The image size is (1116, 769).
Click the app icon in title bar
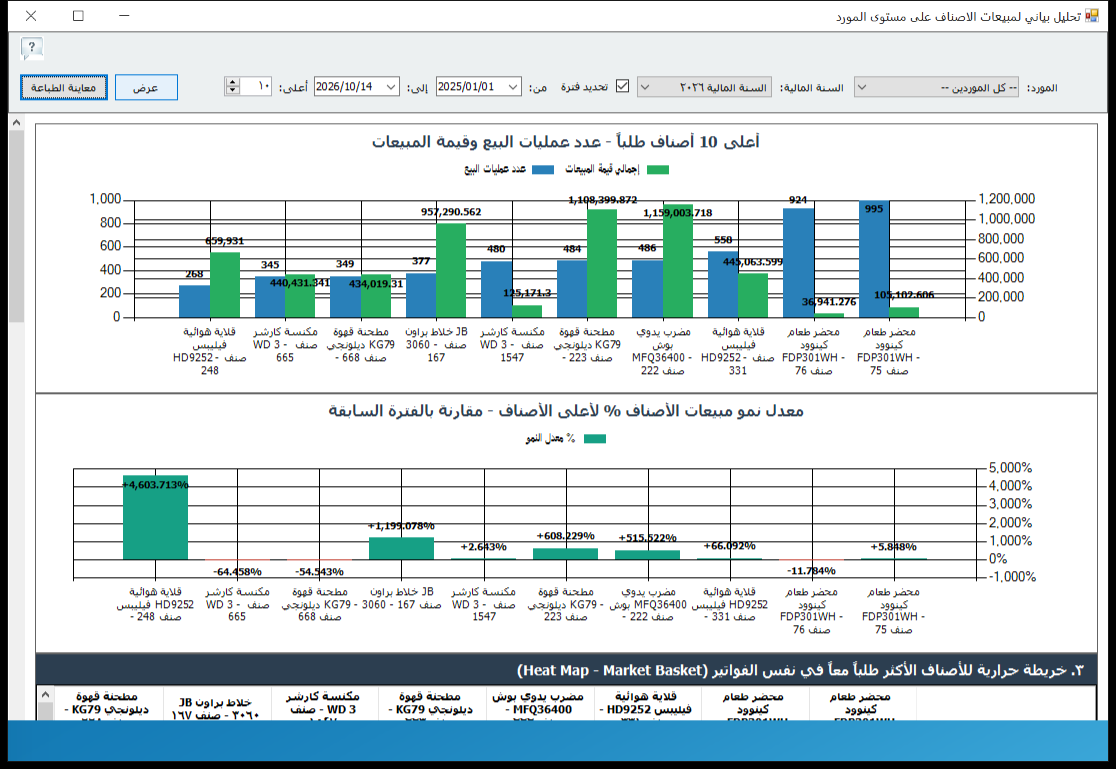[1091, 16]
